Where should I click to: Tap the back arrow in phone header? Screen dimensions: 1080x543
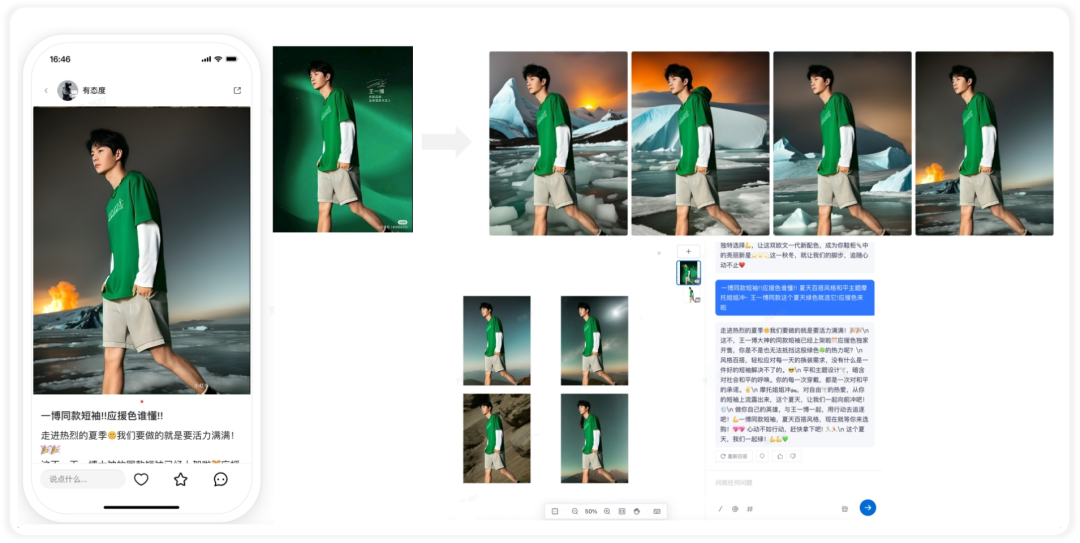(46, 90)
